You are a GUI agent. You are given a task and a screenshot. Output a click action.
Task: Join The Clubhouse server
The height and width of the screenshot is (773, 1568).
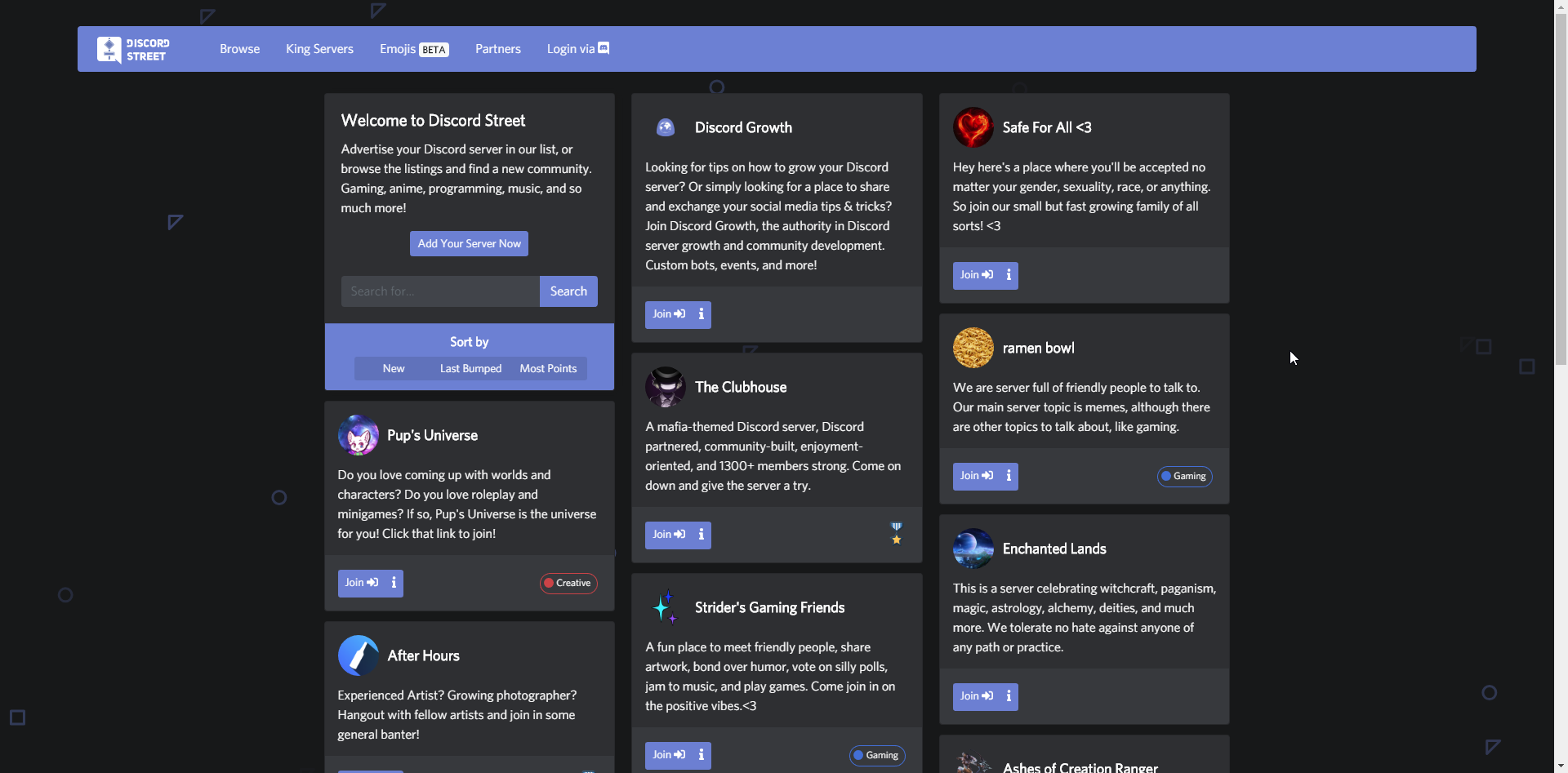(668, 535)
